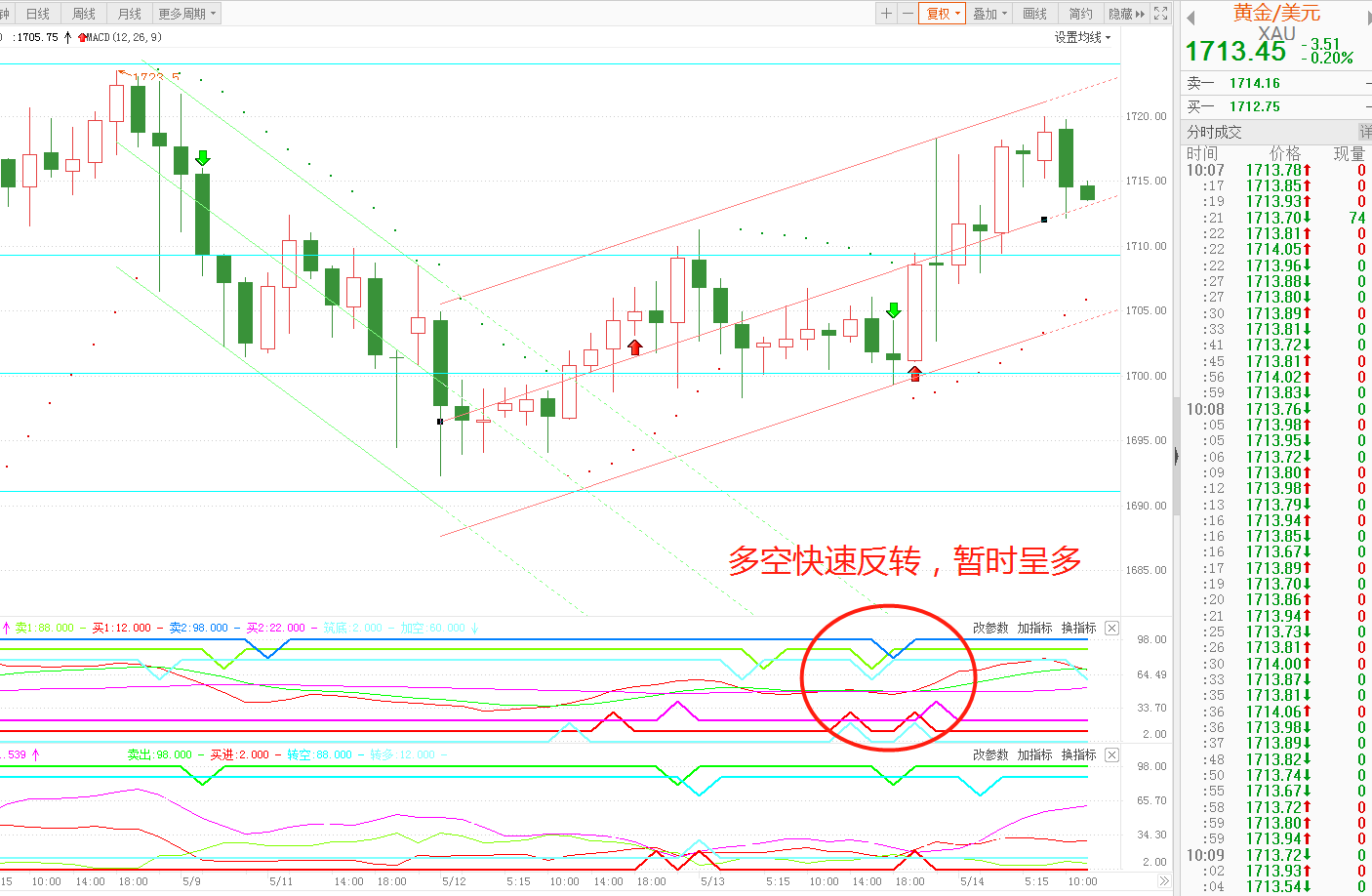Click the 画线 drawing tool button

tap(1034, 14)
